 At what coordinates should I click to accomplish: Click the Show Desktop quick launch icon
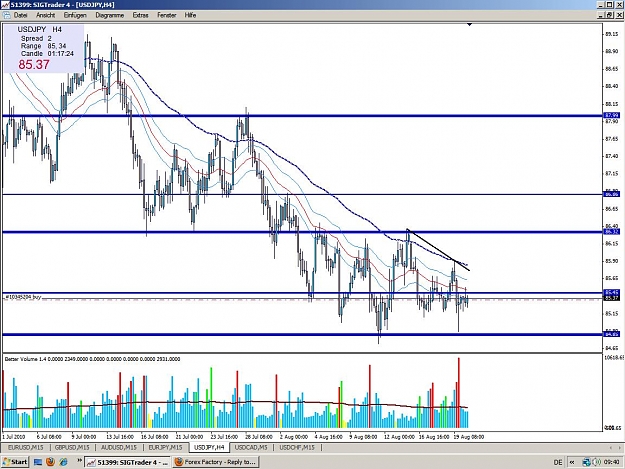click(38, 462)
